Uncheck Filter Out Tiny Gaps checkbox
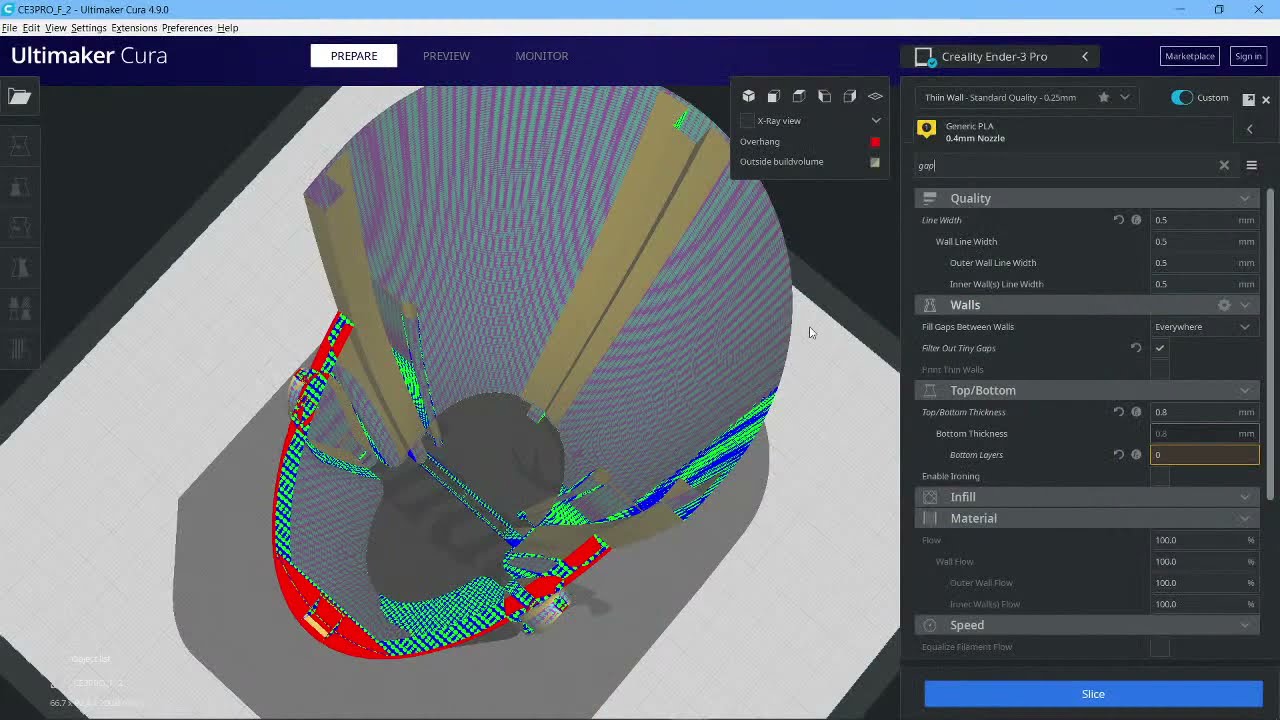Image resolution: width=1280 pixels, height=720 pixels. tap(1160, 348)
